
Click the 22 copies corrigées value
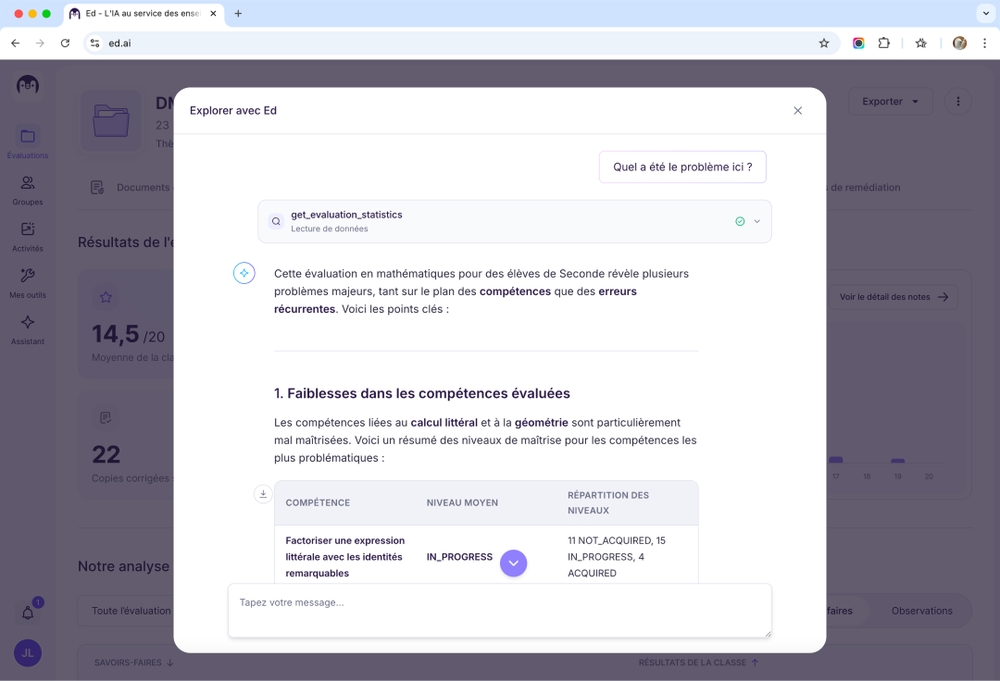click(x=106, y=454)
